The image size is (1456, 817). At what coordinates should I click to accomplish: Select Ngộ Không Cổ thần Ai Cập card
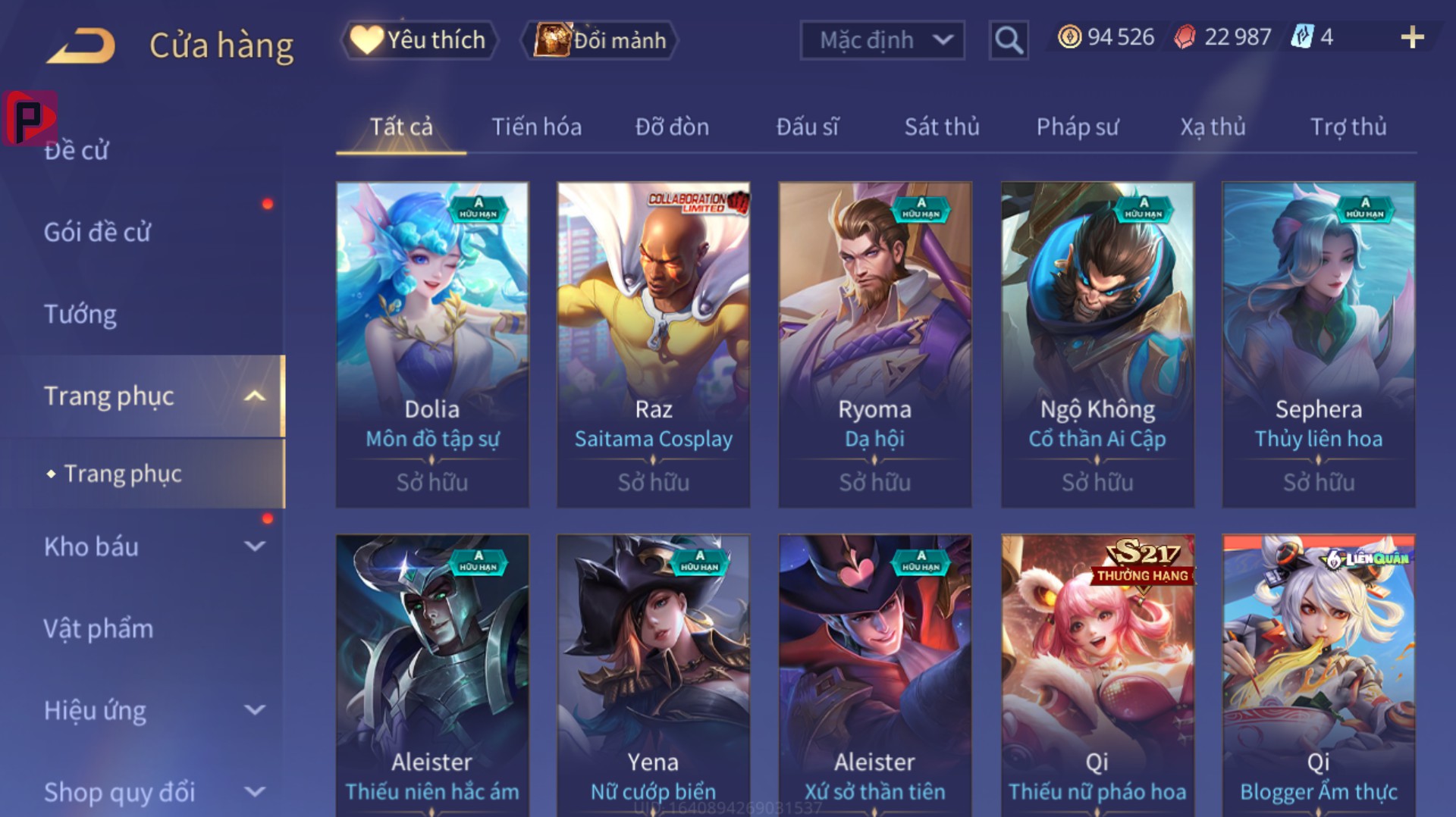tap(1097, 345)
